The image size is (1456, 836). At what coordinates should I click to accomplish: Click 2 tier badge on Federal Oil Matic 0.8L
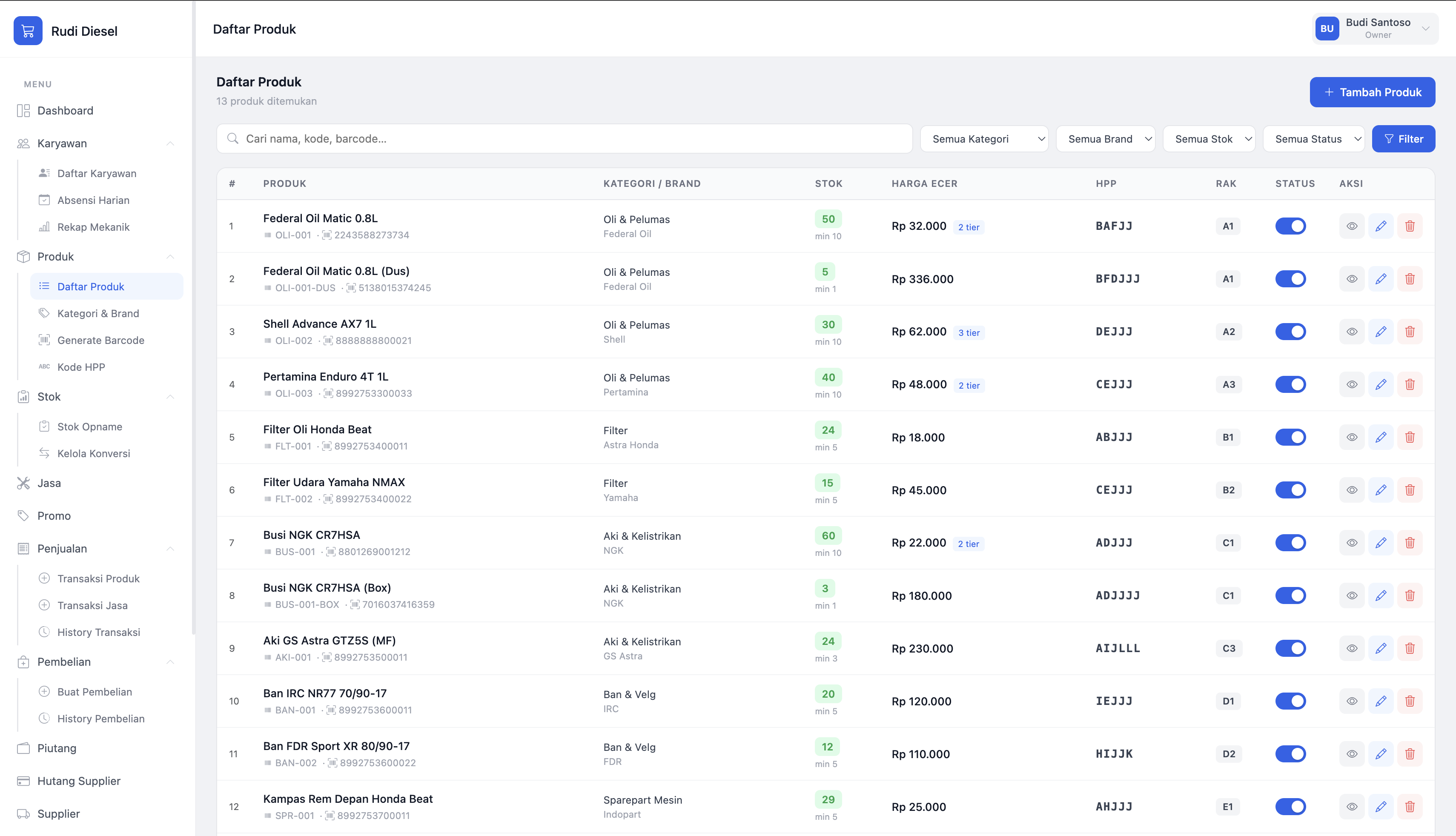[969, 227]
